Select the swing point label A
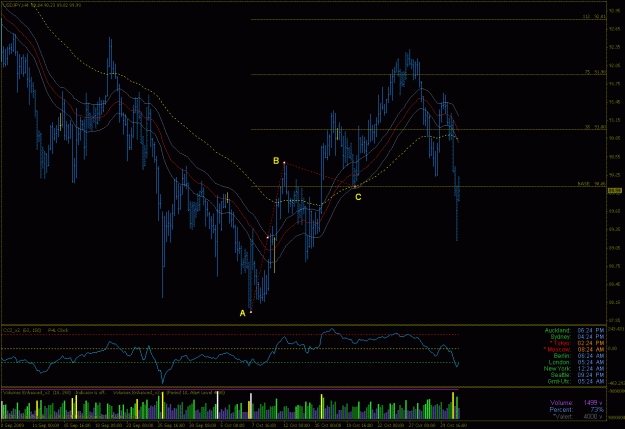This screenshot has height=429, width=625. [242, 313]
